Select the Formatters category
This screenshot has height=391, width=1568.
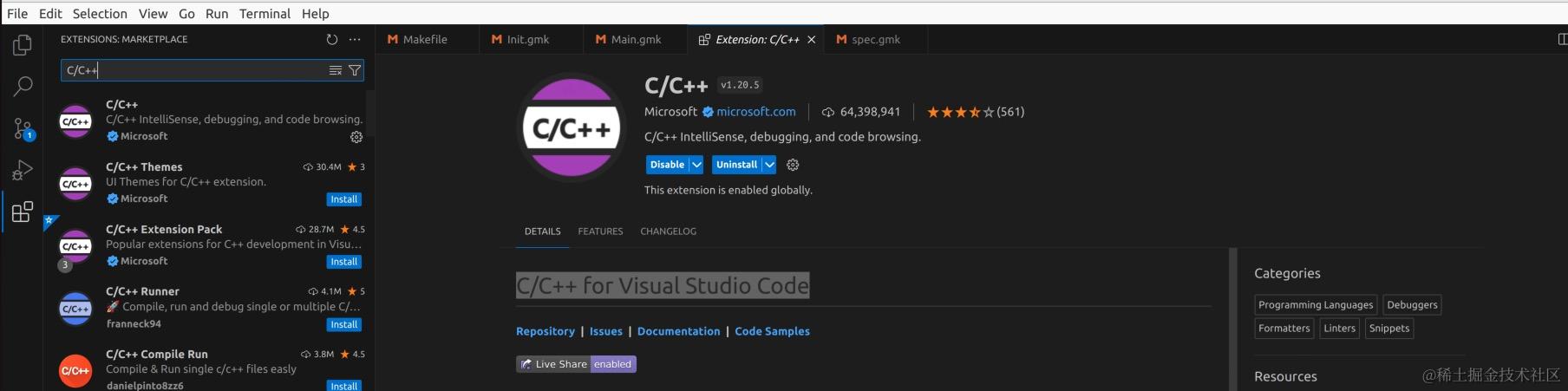click(x=1284, y=329)
